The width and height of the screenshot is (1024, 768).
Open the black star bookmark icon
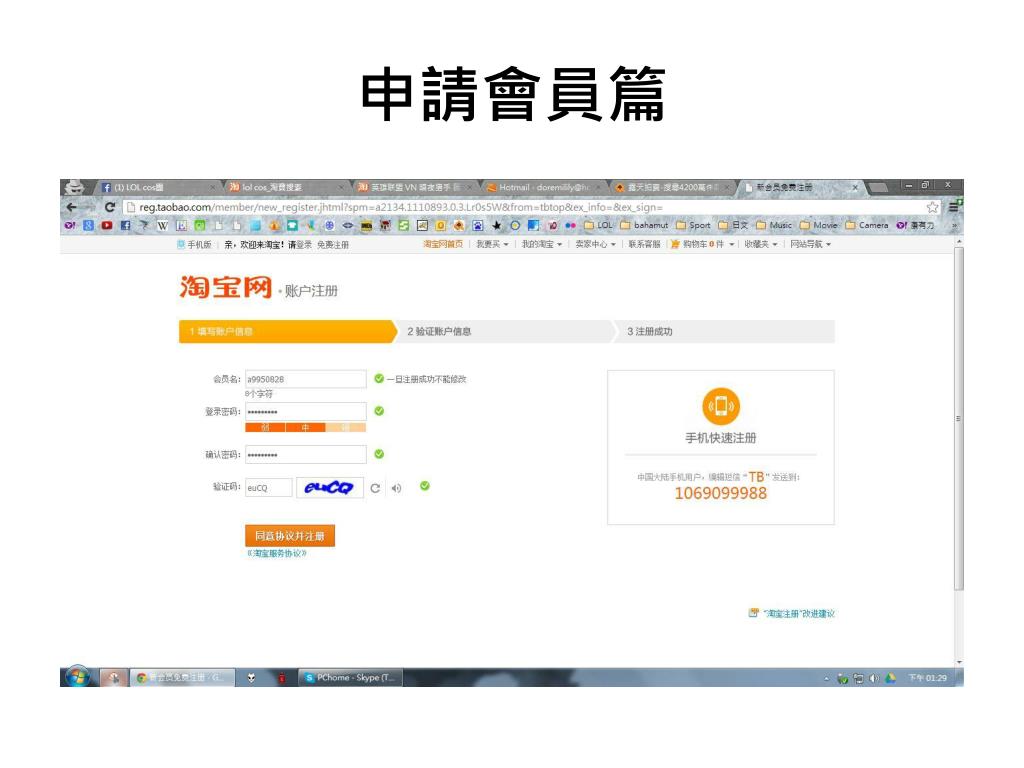point(496,225)
